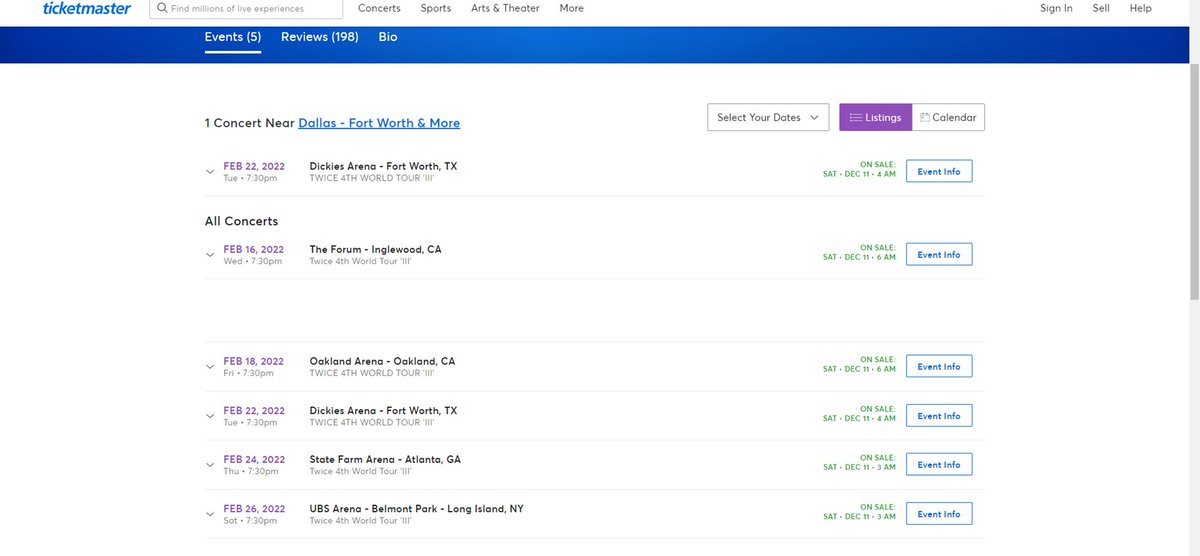Click the search magnifier icon
The image size is (1200, 556).
pyautogui.click(x=162, y=8)
